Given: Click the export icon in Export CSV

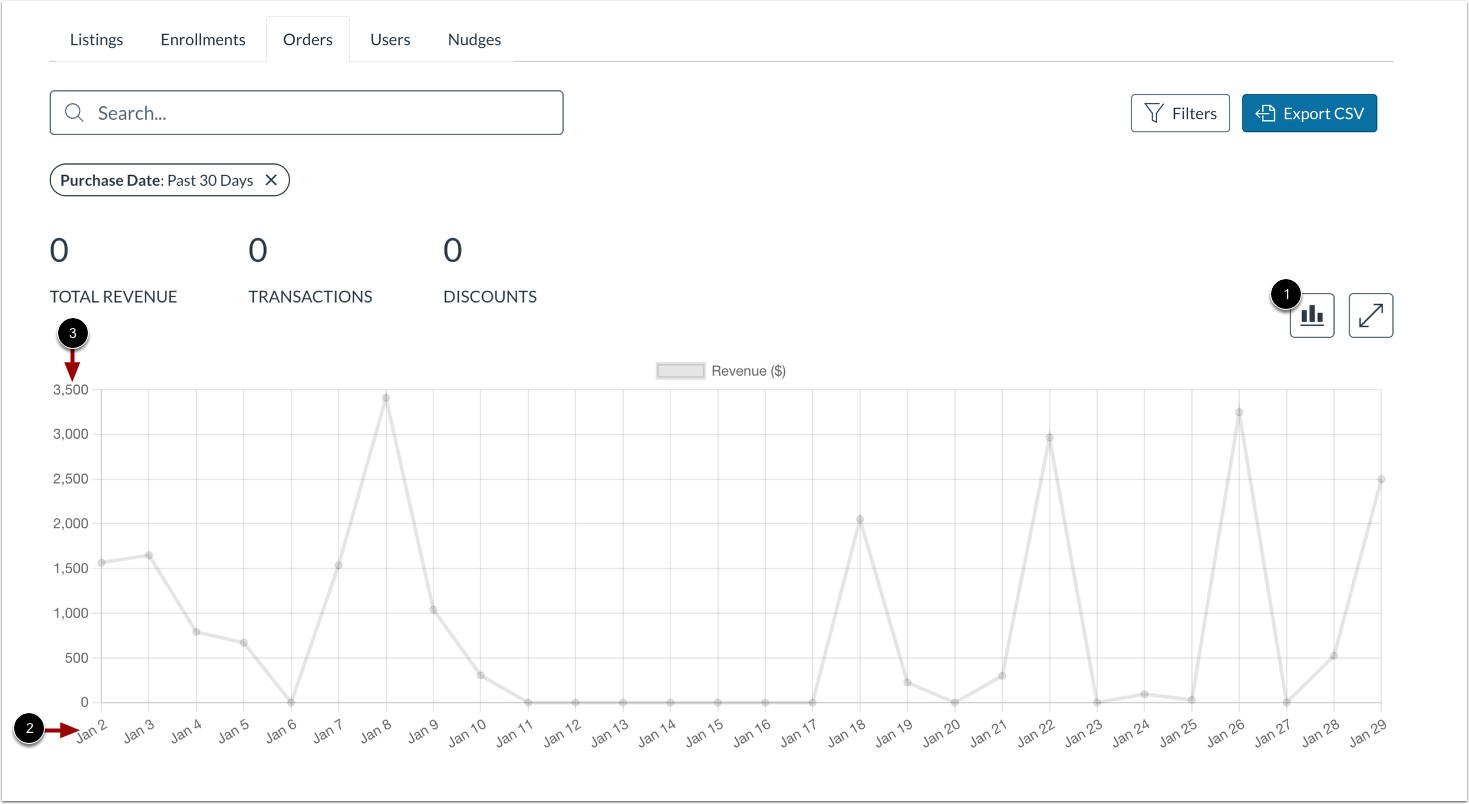Looking at the screenshot, I should [1265, 113].
